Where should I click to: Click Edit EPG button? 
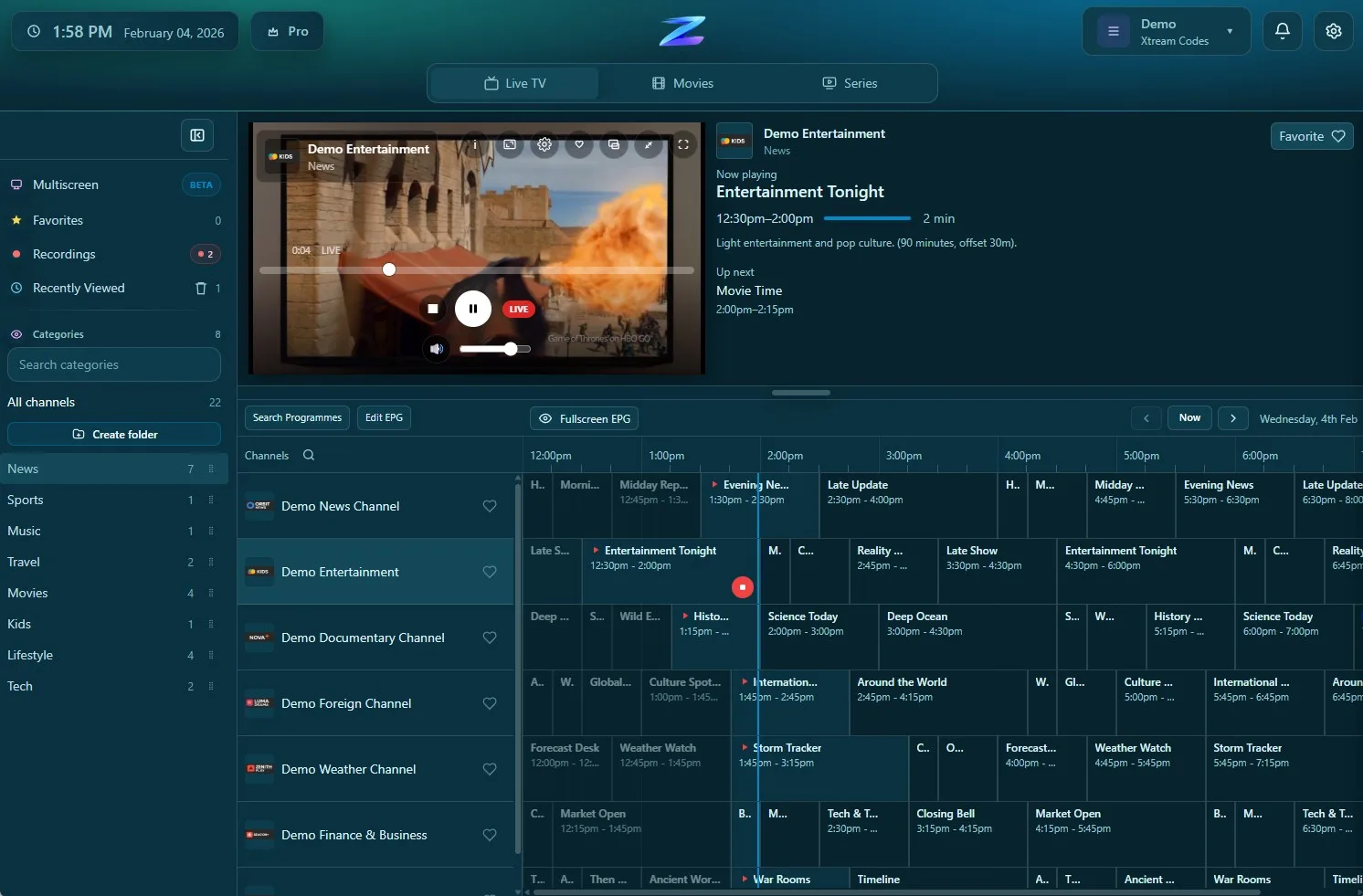(384, 417)
